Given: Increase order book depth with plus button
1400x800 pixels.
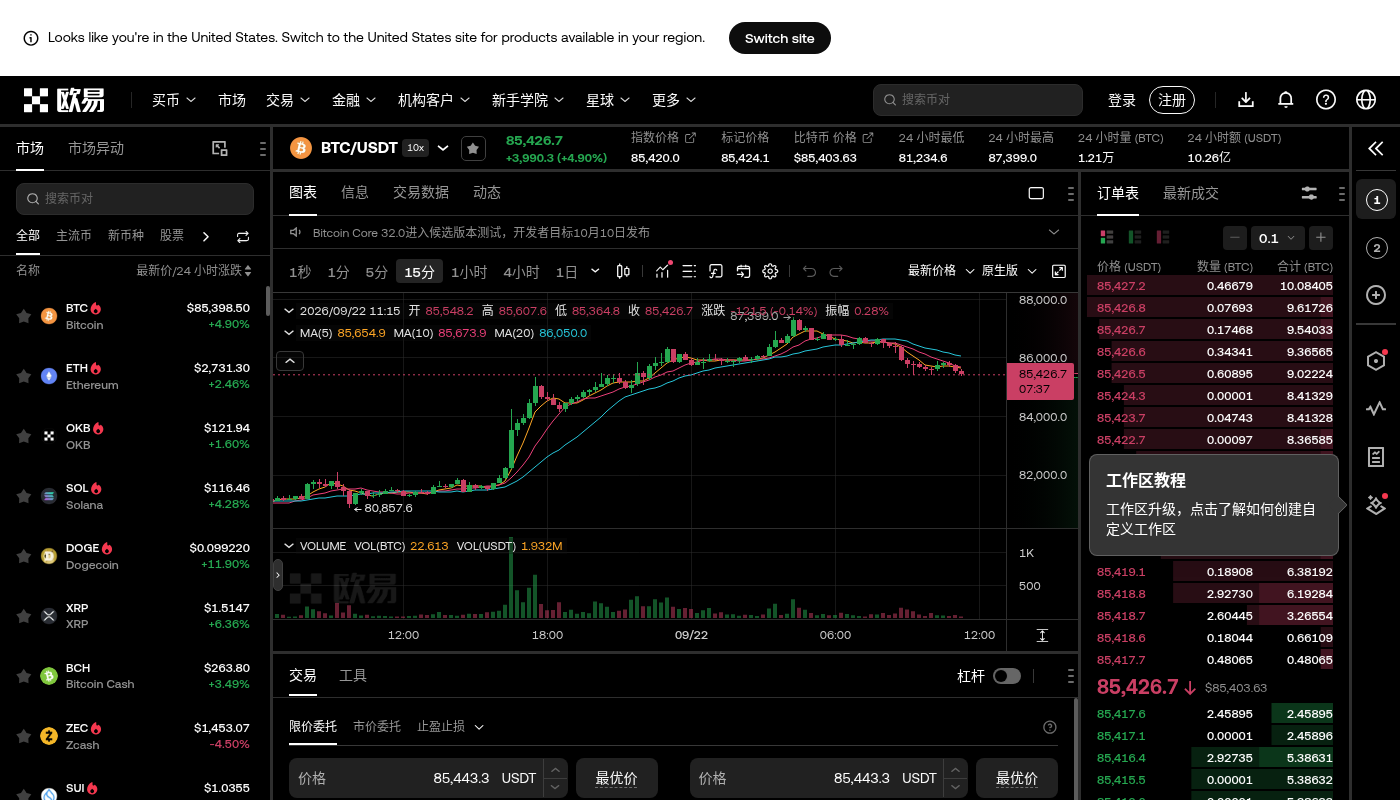Looking at the screenshot, I should point(1321,237).
